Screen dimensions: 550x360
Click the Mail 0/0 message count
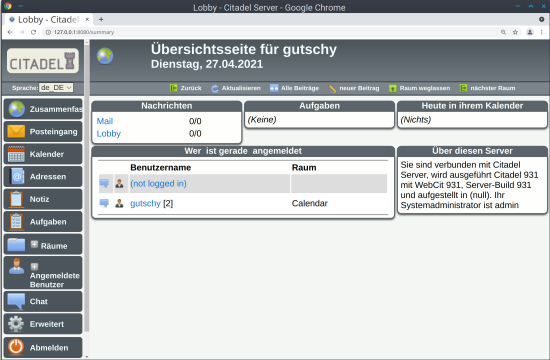[x=195, y=121]
